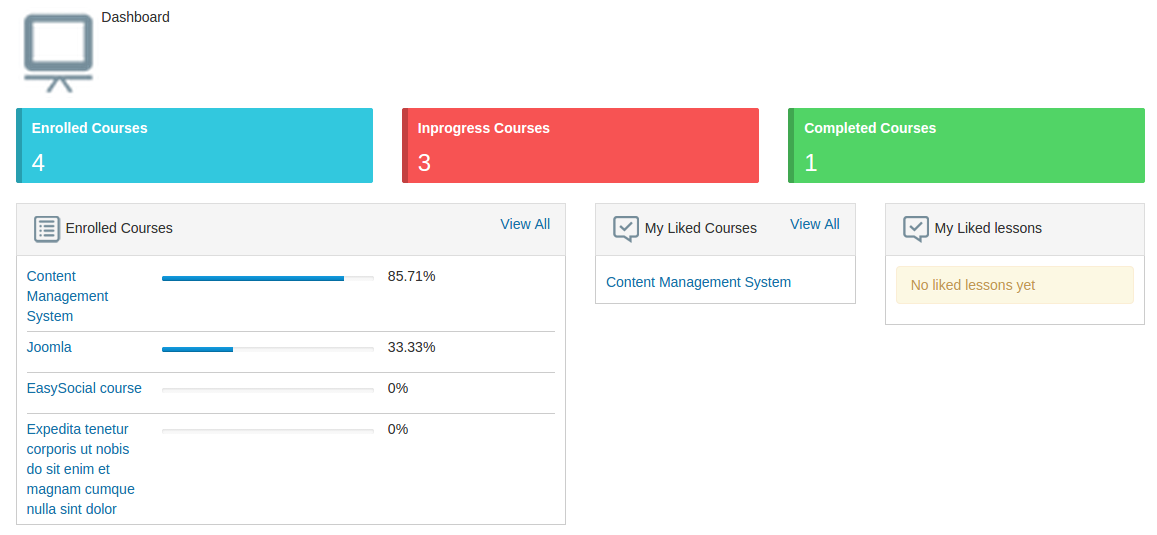The height and width of the screenshot is (535, 1157).
Task: Click the My Liked Courses checkmark icon
Action: pyautogui.click(x=626, y=229)
